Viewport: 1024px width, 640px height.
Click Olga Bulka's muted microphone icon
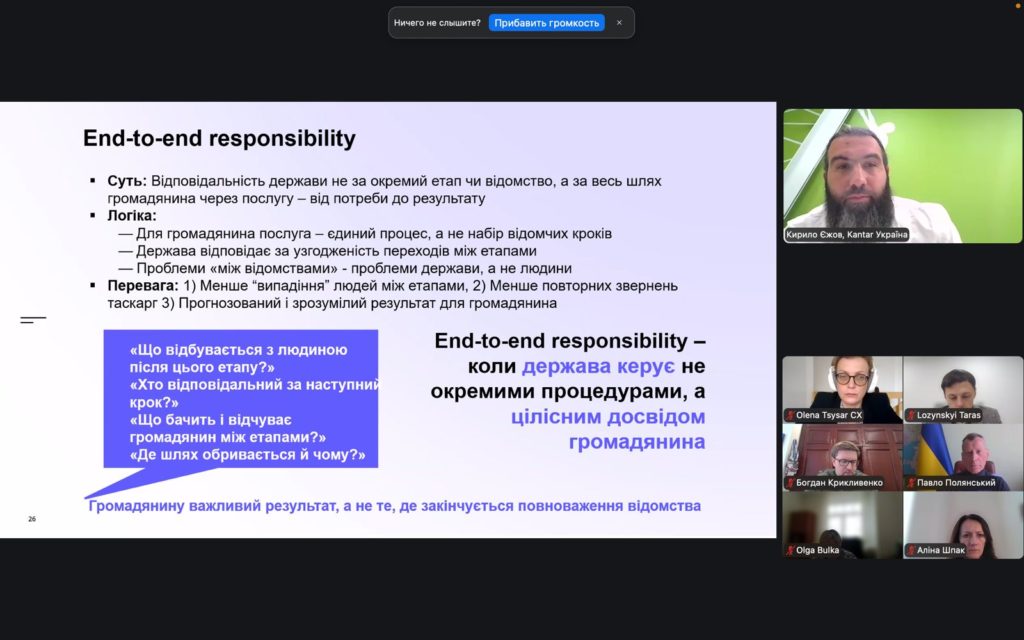coord(790,550)
